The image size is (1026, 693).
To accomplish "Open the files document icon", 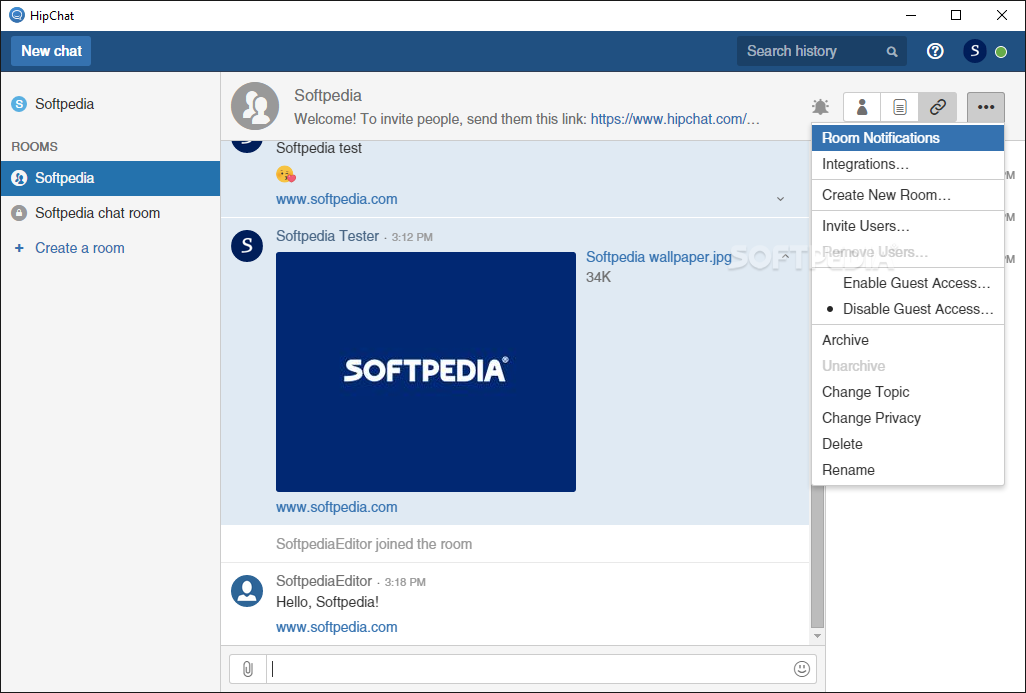I will pos(900,107).
